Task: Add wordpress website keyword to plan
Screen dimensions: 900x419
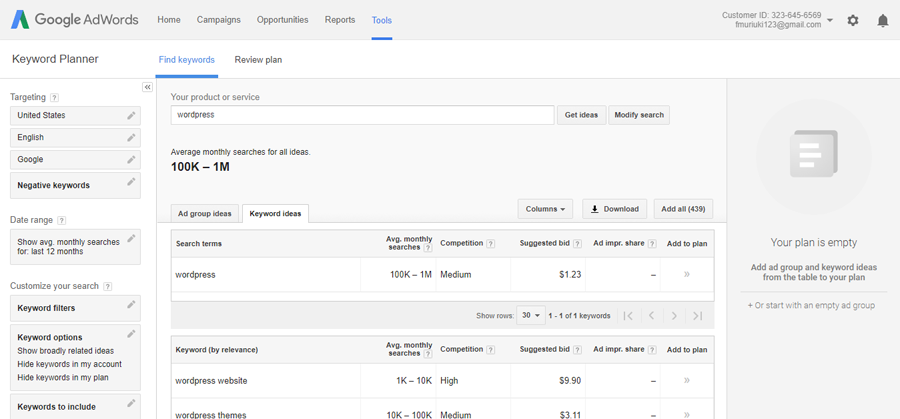Action: pyautogui.click(x=686, y=380)
